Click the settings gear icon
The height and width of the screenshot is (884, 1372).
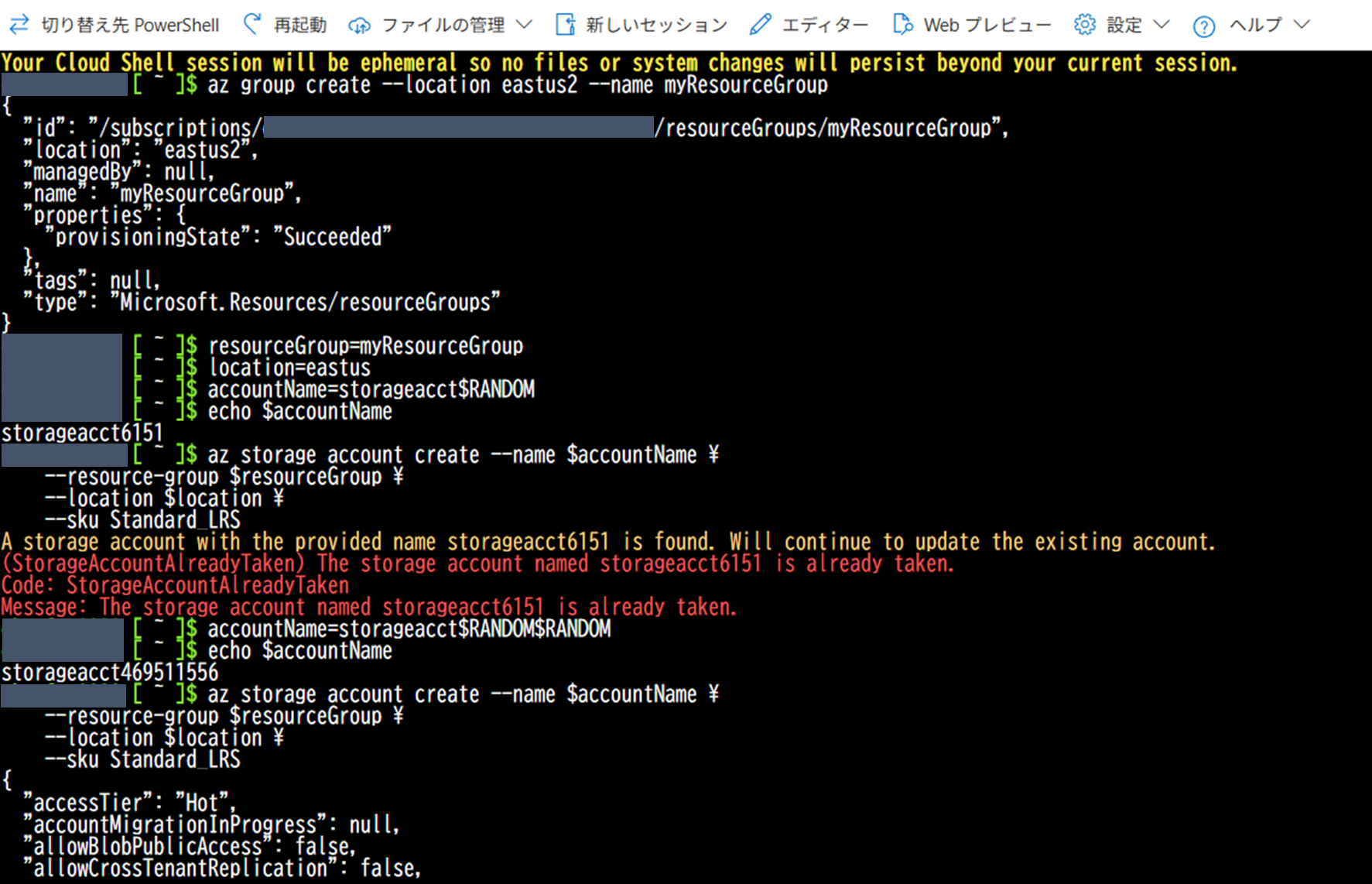[1085, 25]
